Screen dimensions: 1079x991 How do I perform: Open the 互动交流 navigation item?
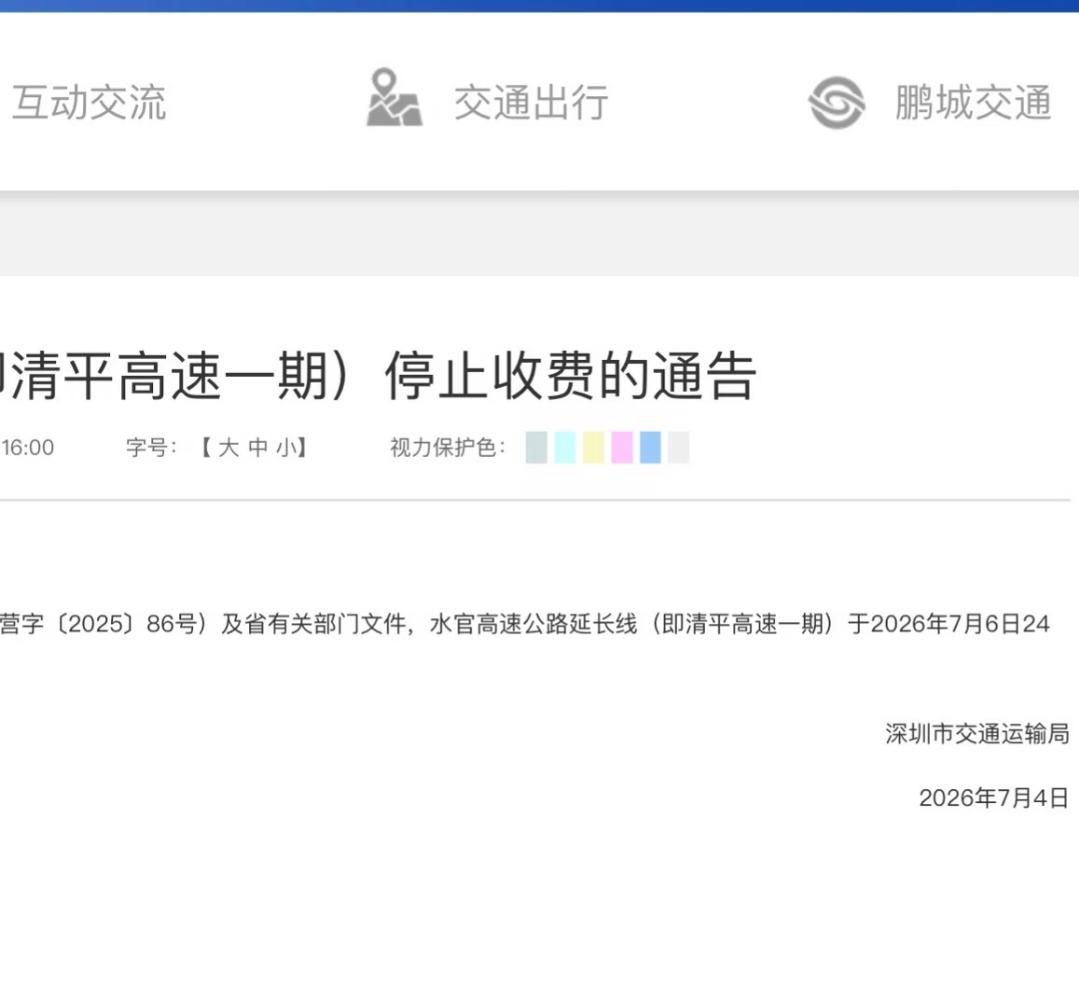point(89,103)
